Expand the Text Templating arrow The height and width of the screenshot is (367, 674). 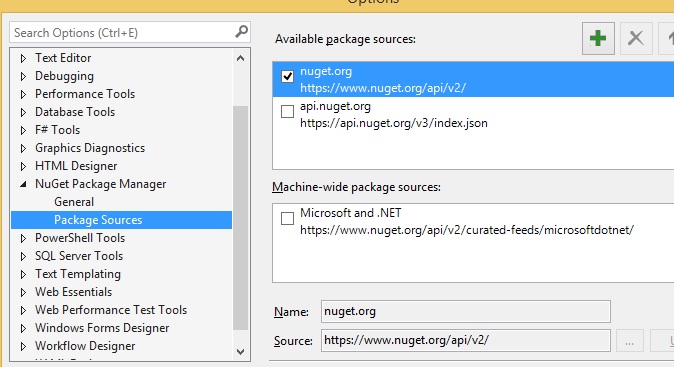(x=23, y=274)
